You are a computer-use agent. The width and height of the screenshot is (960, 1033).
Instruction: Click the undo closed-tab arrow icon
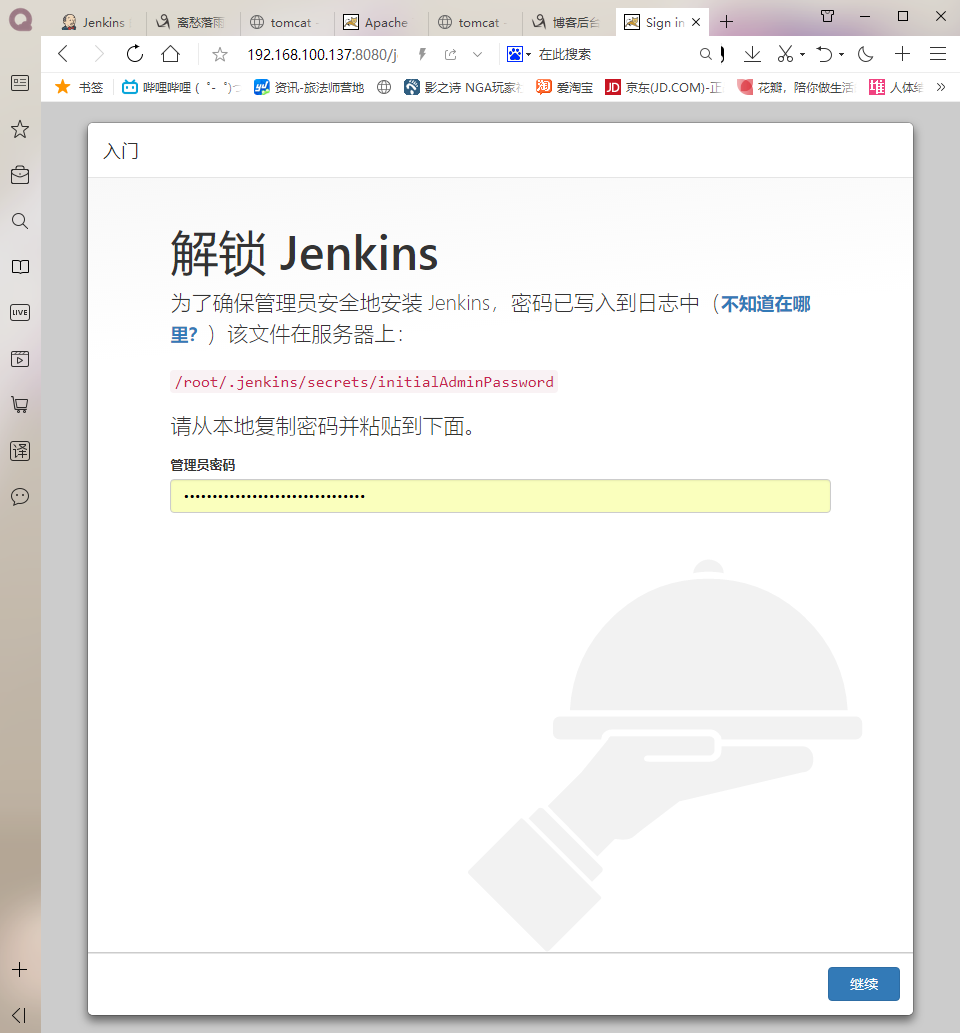click(x=824, y=54)
